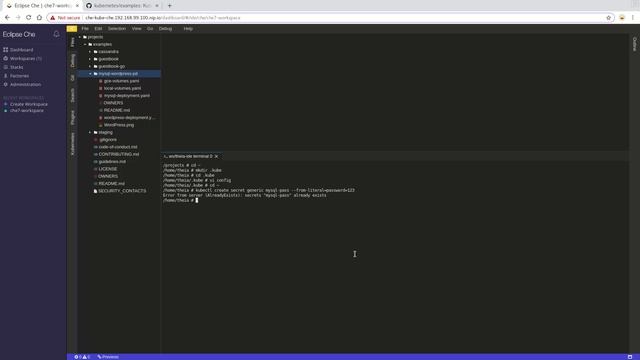640x360 pixels.
Task: Open the Help menu
Action: pyautogui.click(x=188, y=29)
